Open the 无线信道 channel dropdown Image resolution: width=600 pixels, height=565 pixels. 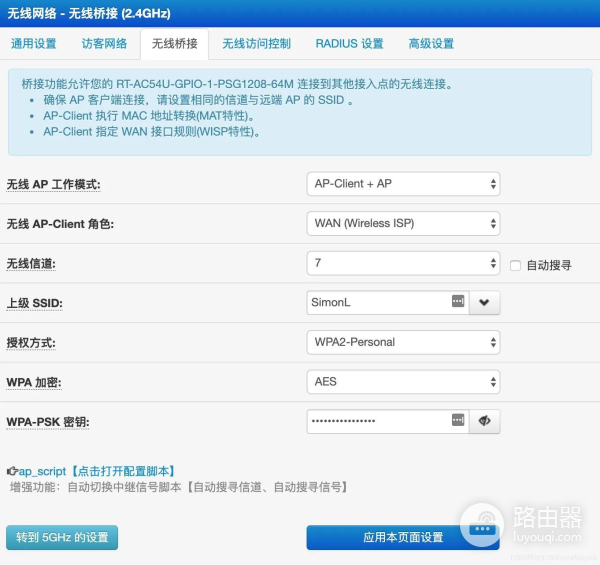[403, 263]
